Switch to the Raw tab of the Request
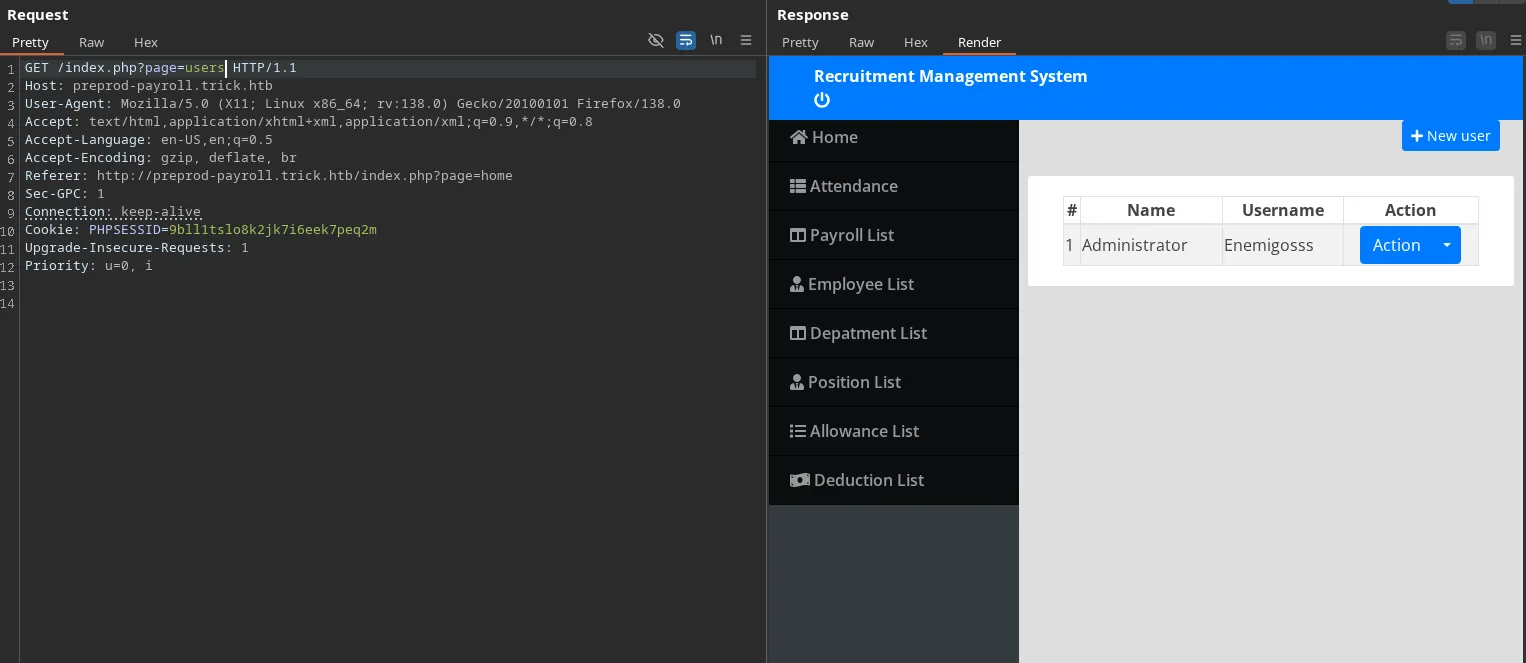Screen dimensions: 1526x663 (x=91, y=42)
